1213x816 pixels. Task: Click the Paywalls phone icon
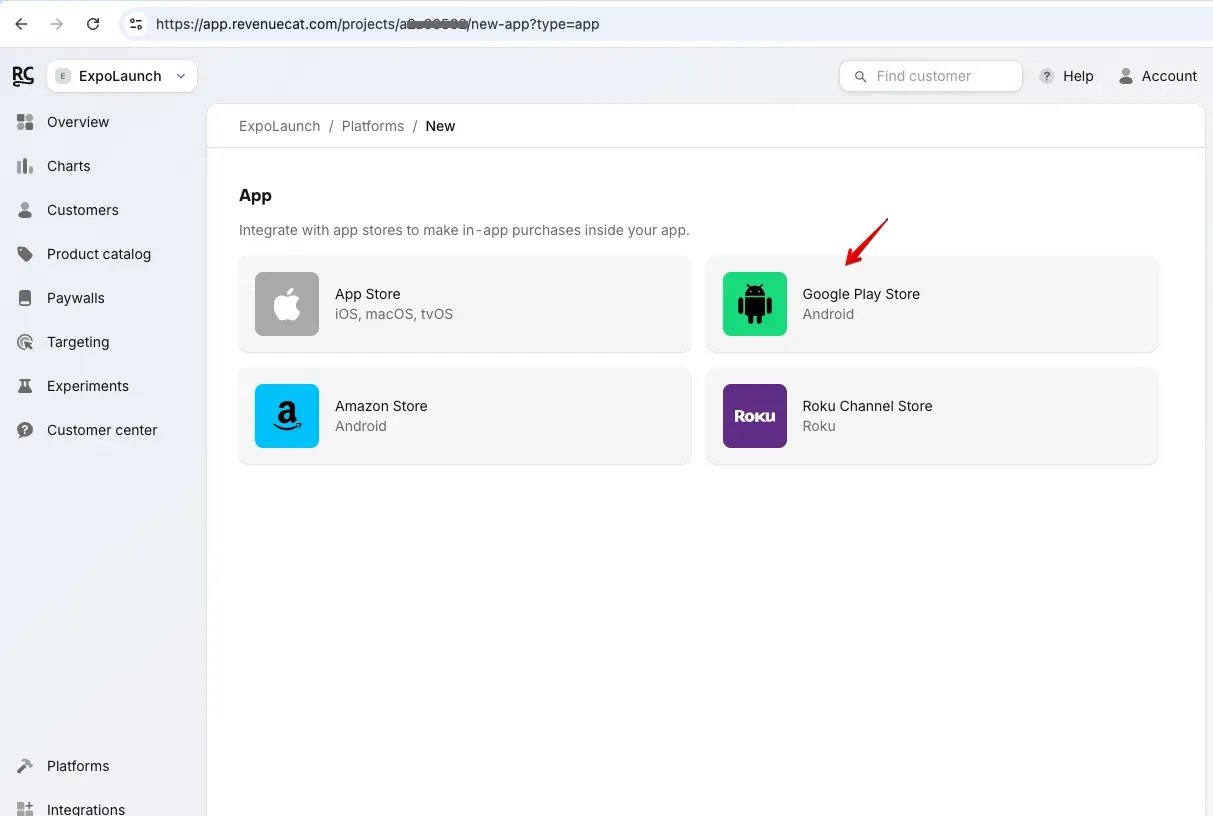[x=26, y=298]
